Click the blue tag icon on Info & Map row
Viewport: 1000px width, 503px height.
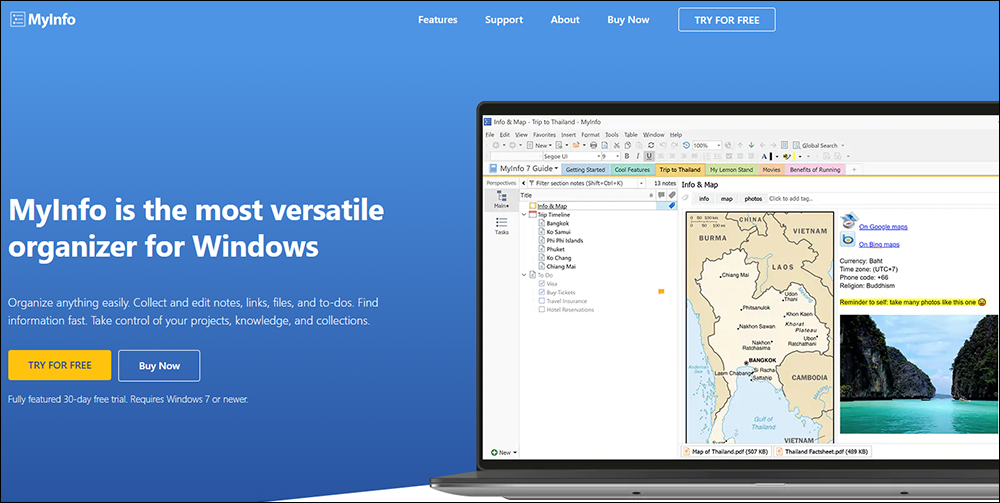(672, 205)
